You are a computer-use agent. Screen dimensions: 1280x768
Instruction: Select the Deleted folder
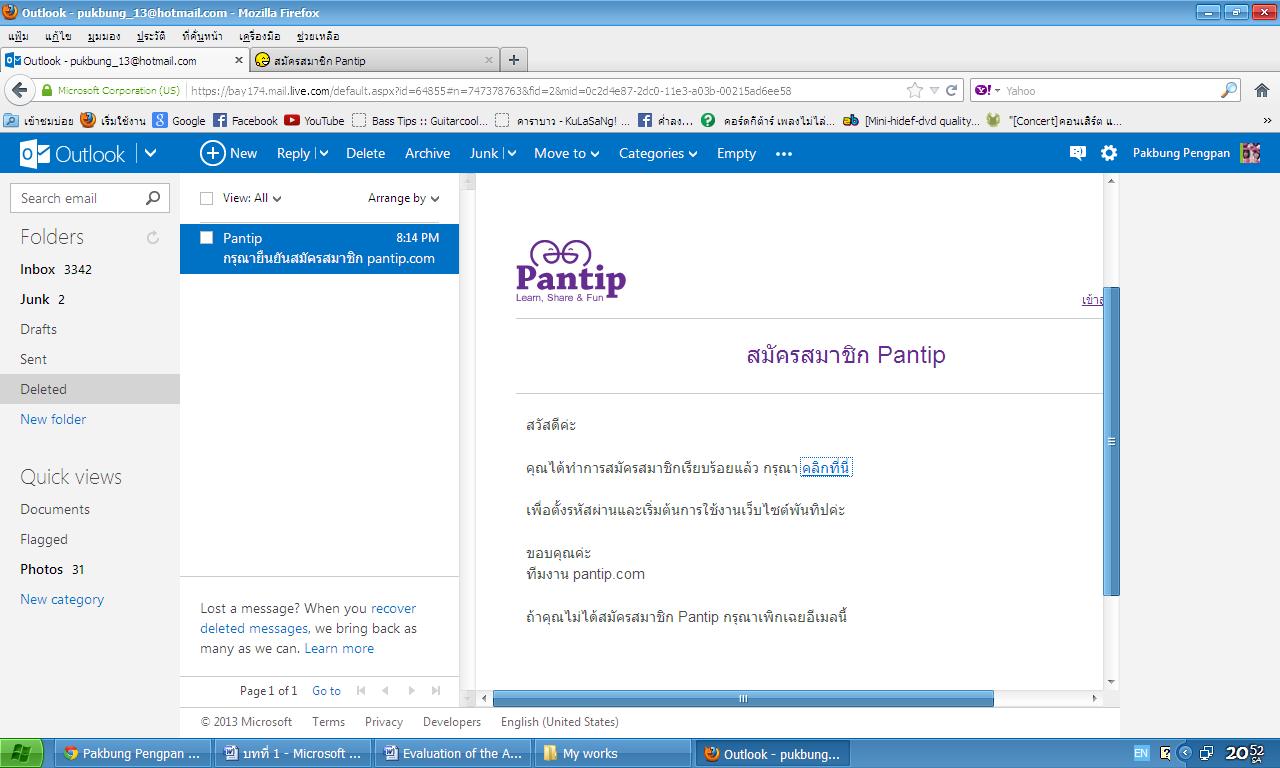pyautogui.click(x=90, y=389)
